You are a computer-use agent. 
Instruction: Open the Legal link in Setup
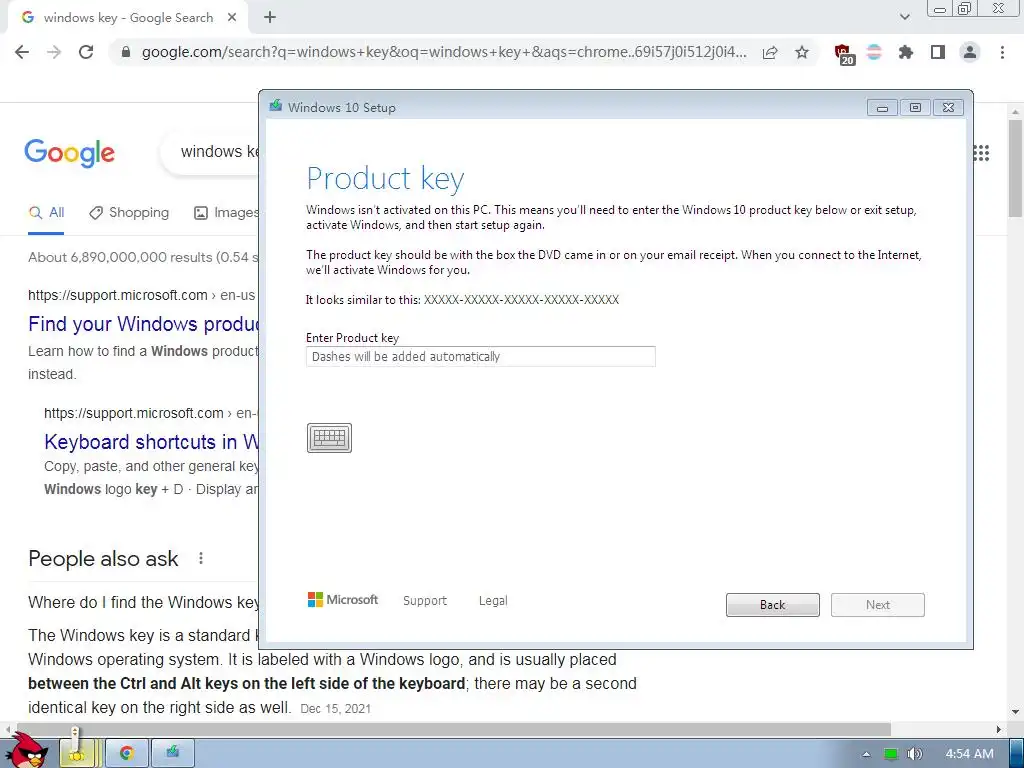coord(493,601)
